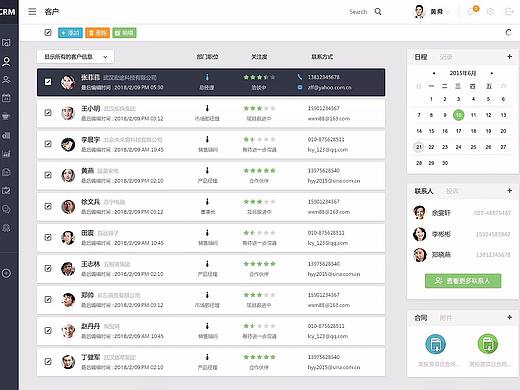The width and height of the screenshot is (520, 390).
Task: Switch to the 附件 tab
Action: pyautogui.click(x=445, y=318)
